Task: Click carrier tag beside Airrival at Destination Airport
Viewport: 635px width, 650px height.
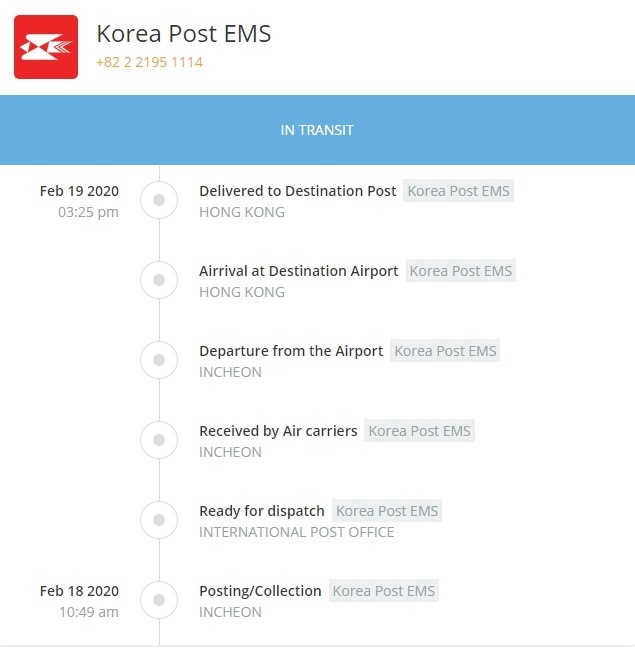Action: tap(461, 271)
